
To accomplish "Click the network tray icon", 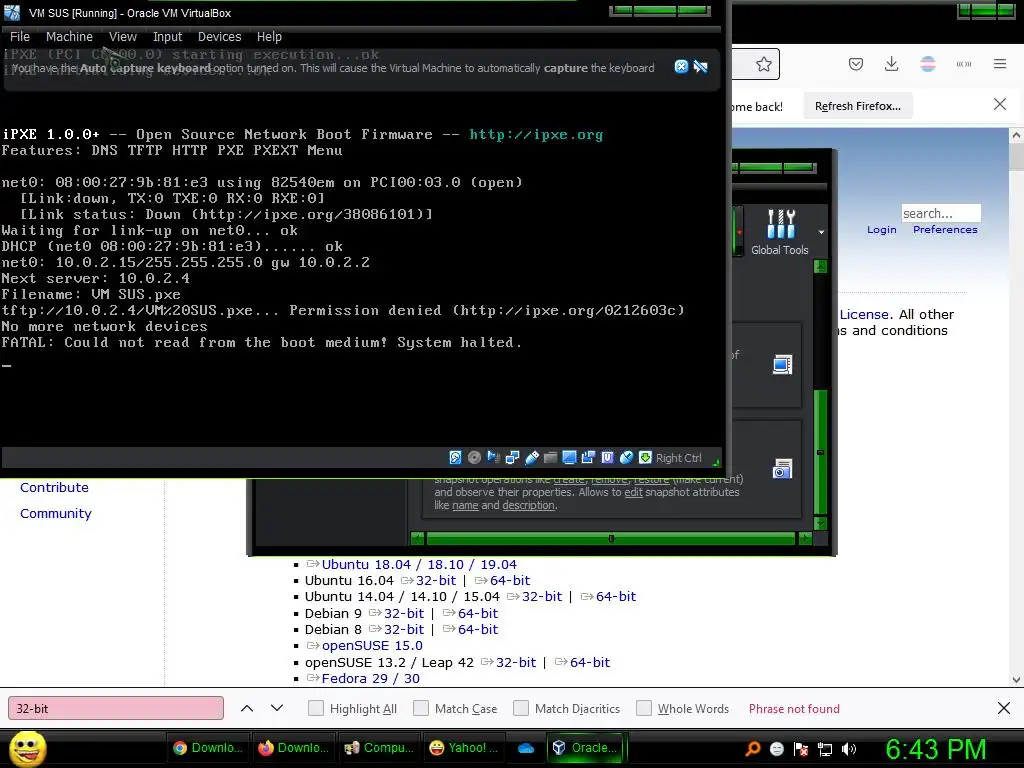I will click(825, 748).
